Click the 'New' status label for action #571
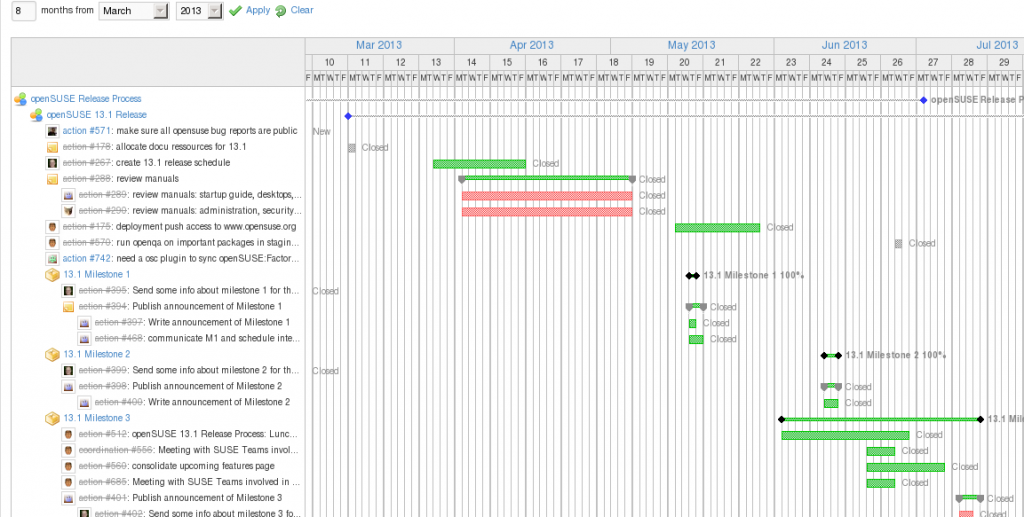This screenshot has width=1024, height=517. 321,131
